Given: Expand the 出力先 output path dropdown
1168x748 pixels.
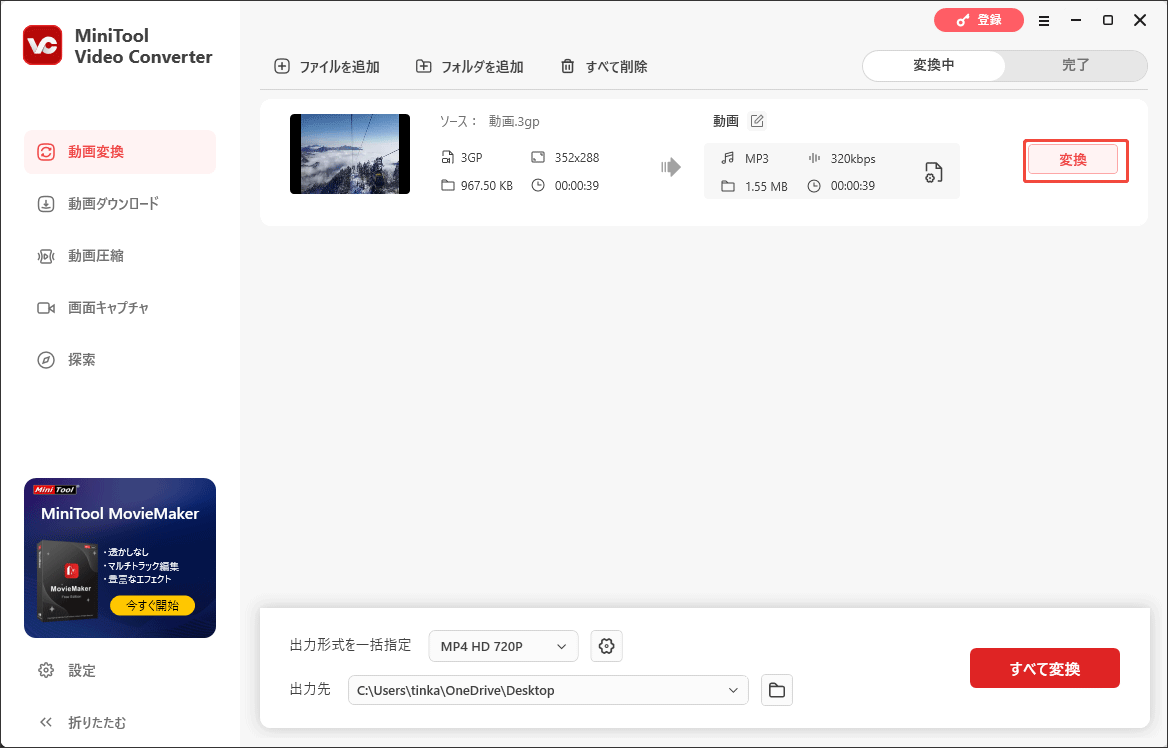Looking at the screenshot, I should (x=548, y=690).
